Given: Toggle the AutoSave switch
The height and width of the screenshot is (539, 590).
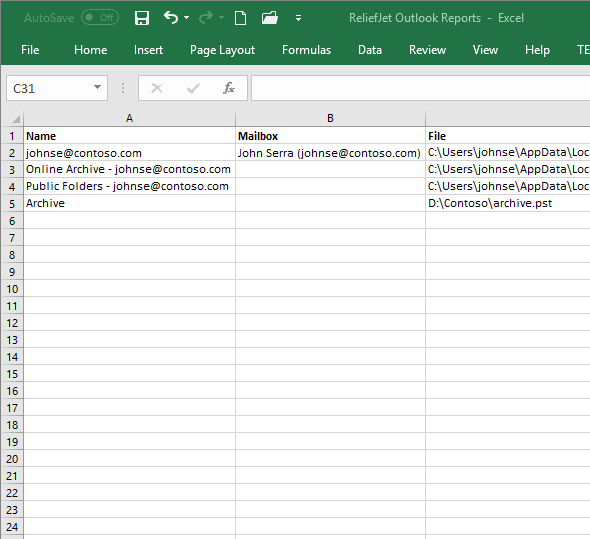Looking at the screenshot, I should [100, 18].
